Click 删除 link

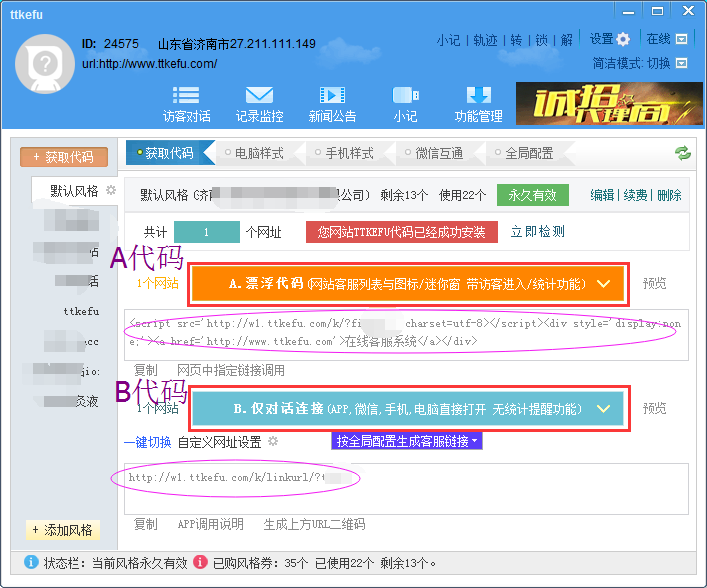coord(669,195)
